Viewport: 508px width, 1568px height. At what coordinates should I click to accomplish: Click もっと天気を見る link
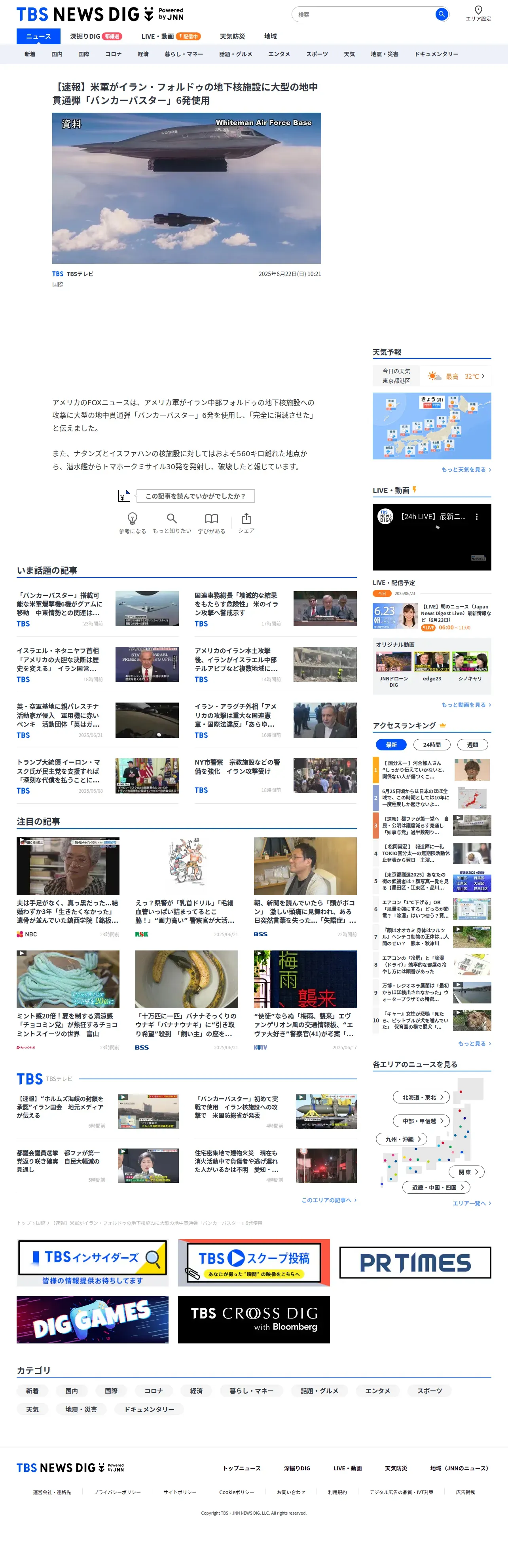[x=466, y=469]
